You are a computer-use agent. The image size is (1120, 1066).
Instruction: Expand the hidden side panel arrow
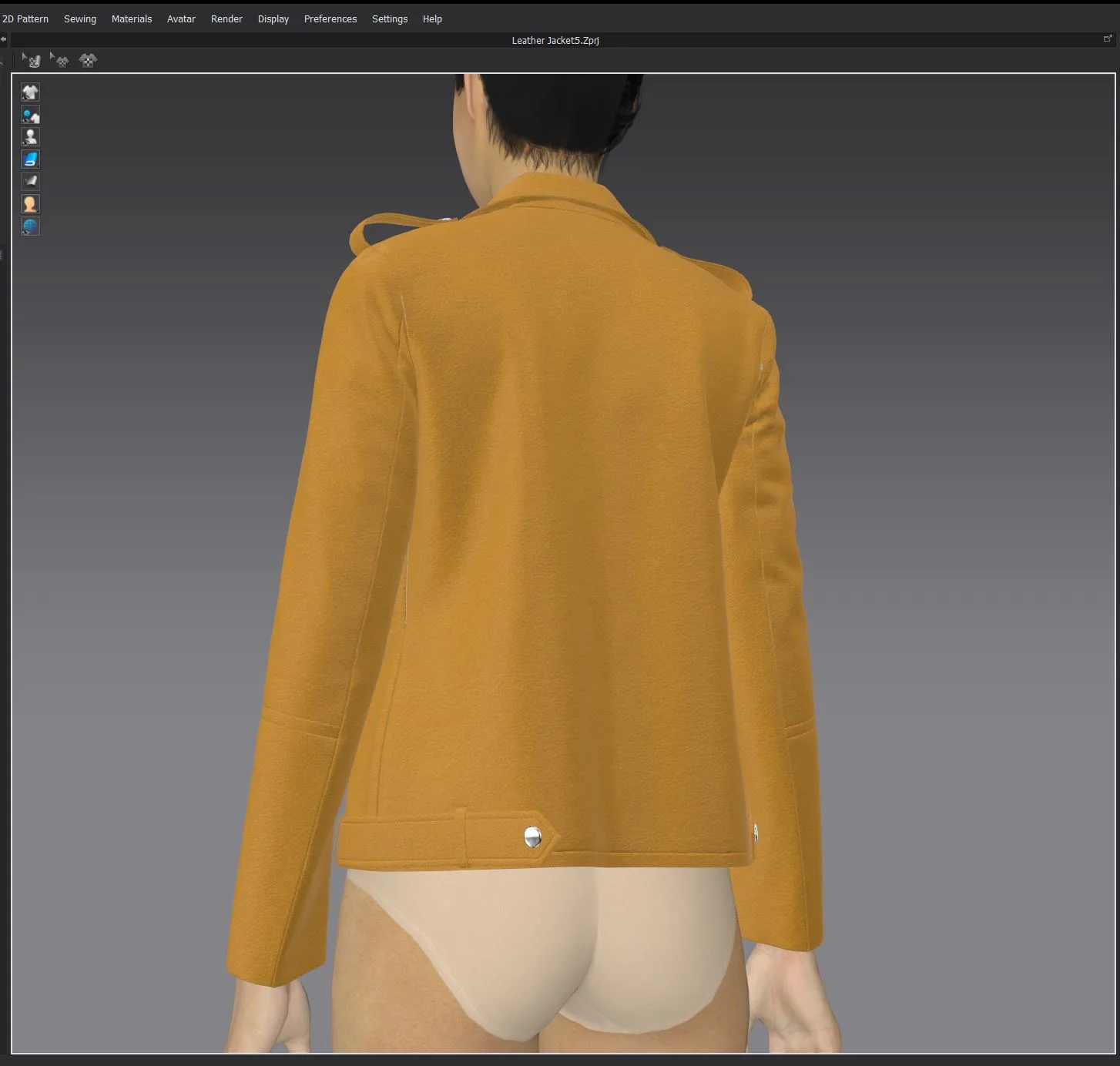tap(2, 254)
